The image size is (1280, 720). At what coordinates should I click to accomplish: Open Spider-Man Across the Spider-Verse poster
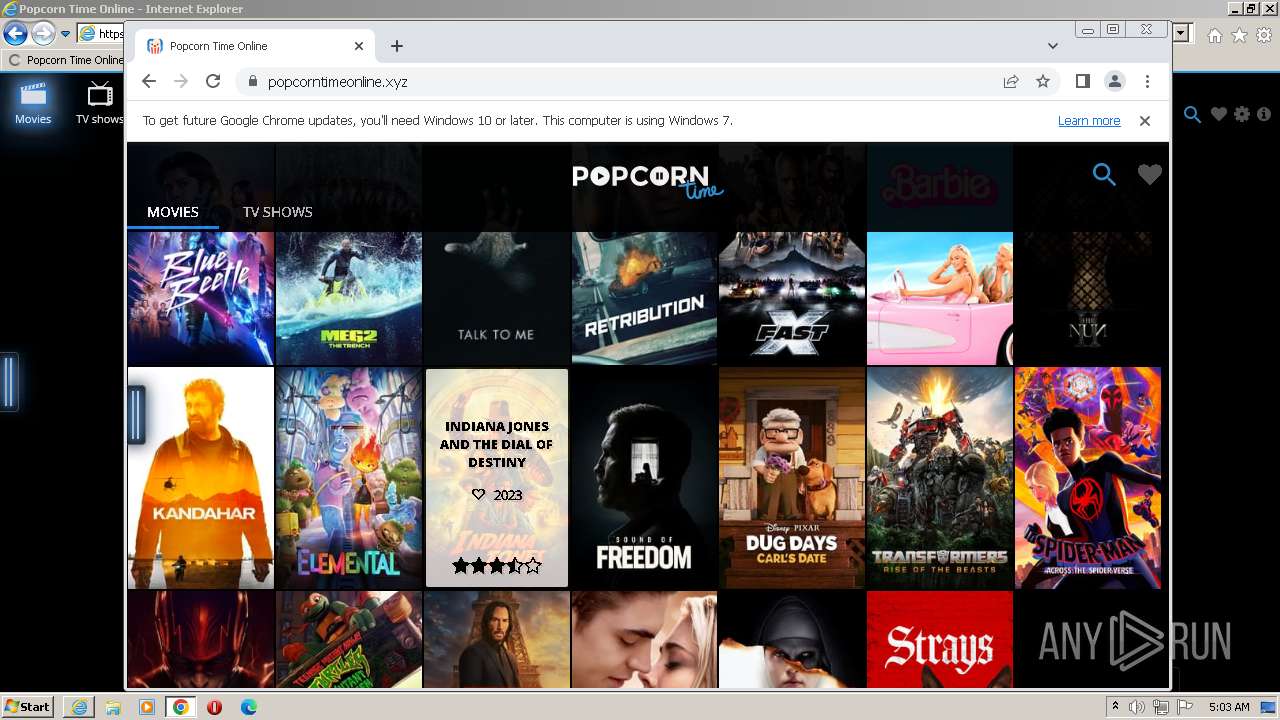point(1088,478)
